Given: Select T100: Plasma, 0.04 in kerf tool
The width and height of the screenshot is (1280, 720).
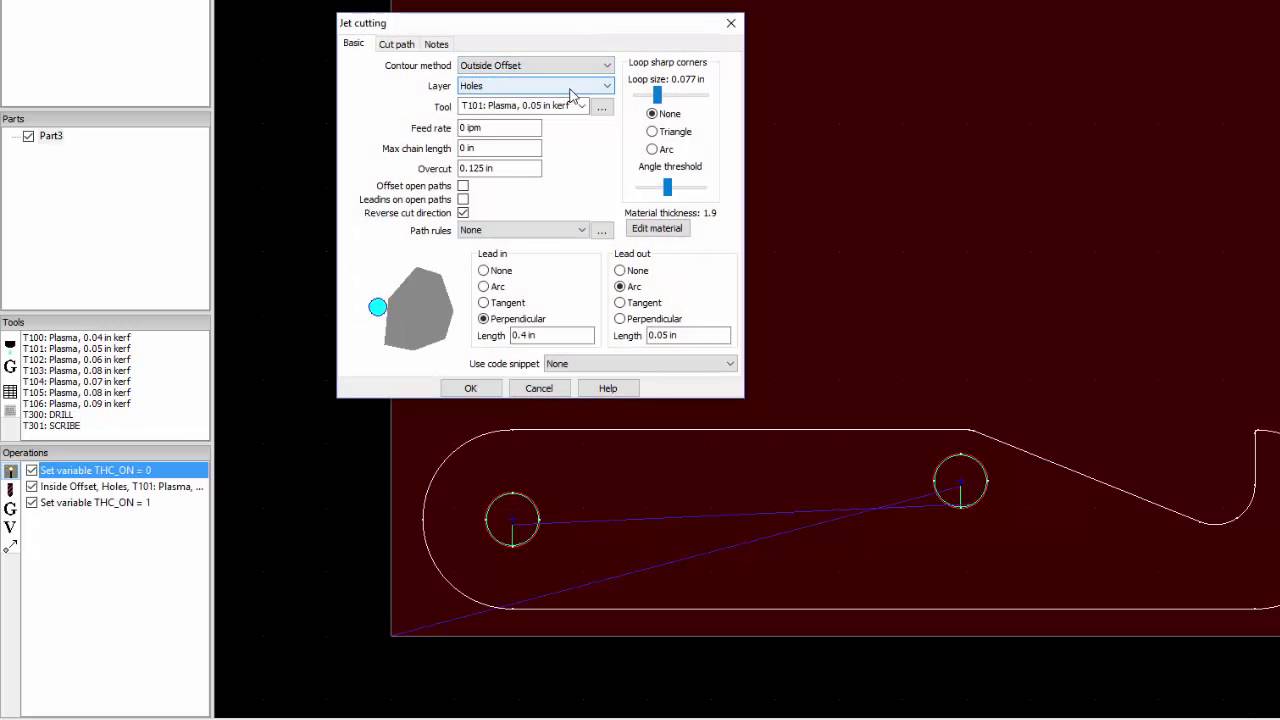Looking at the screenshot, I should [x=77, y=338].
